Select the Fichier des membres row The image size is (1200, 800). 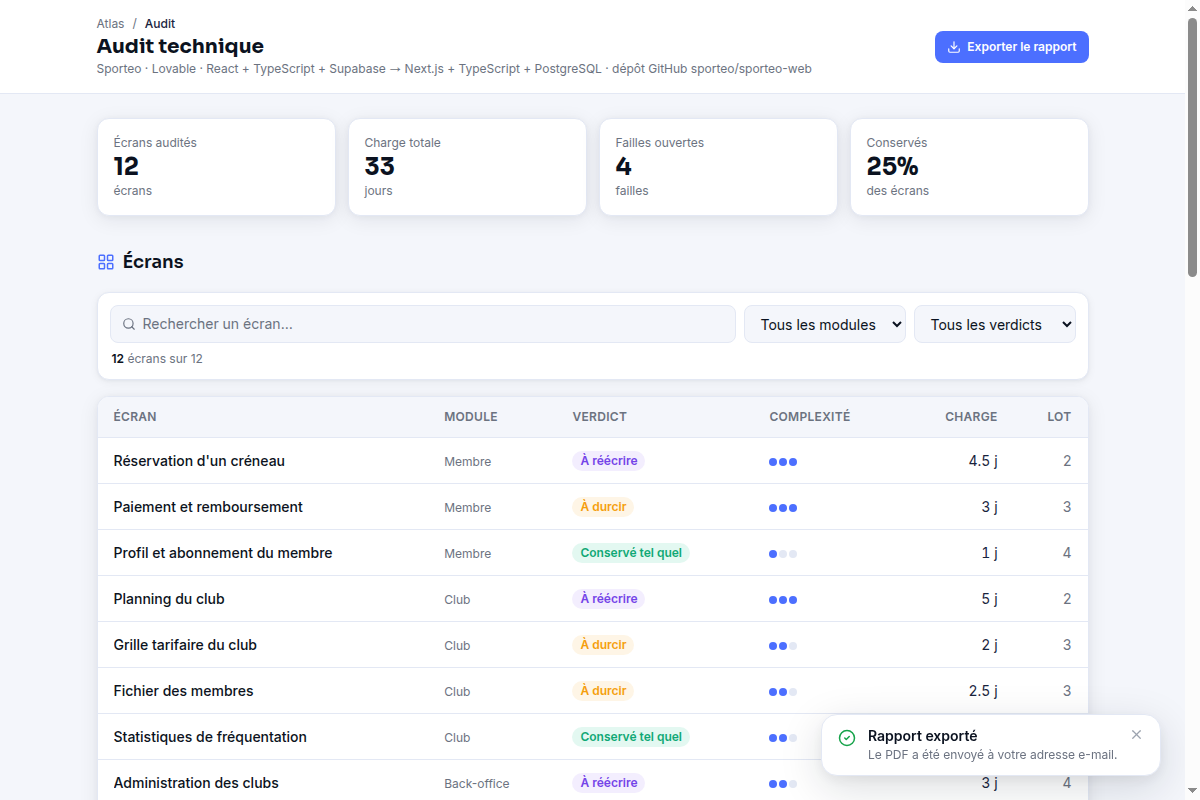[593, 691]
